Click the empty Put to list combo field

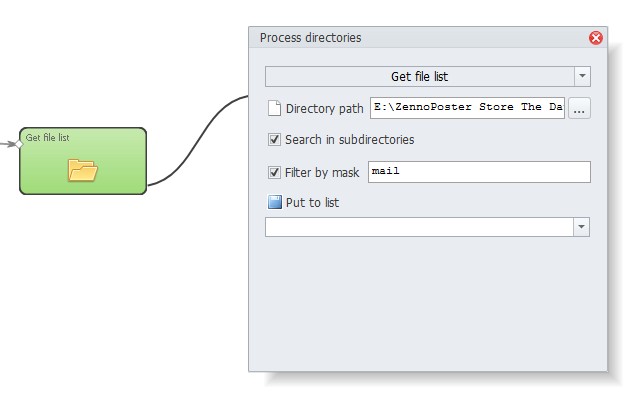[419, 227]
